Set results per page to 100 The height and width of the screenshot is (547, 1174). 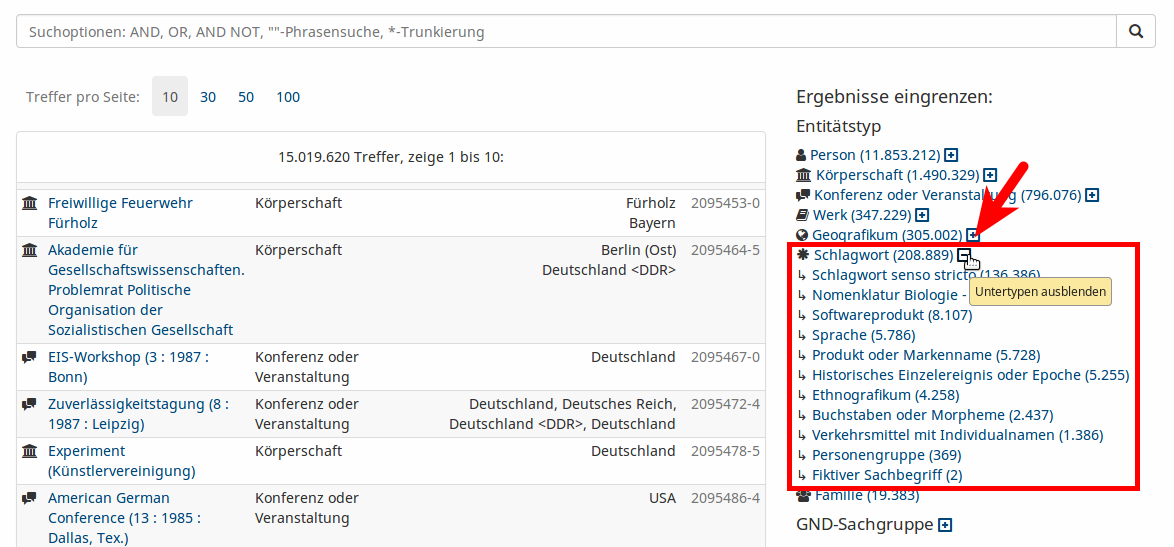(288, 97)
